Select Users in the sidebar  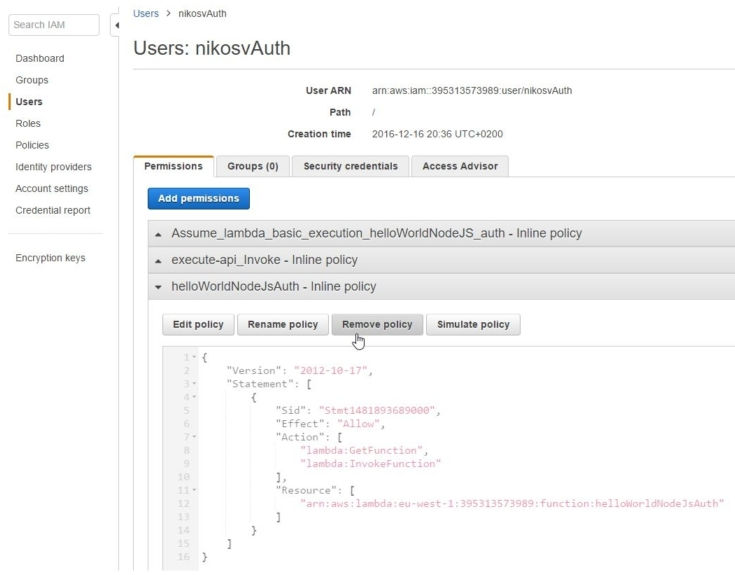29,102
